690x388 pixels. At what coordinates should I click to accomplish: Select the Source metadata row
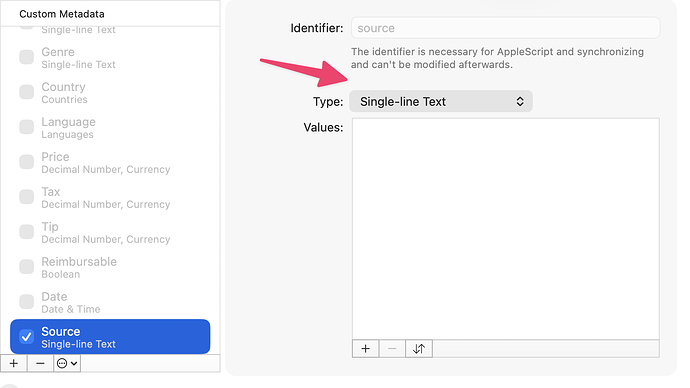[x=110, y=337]
